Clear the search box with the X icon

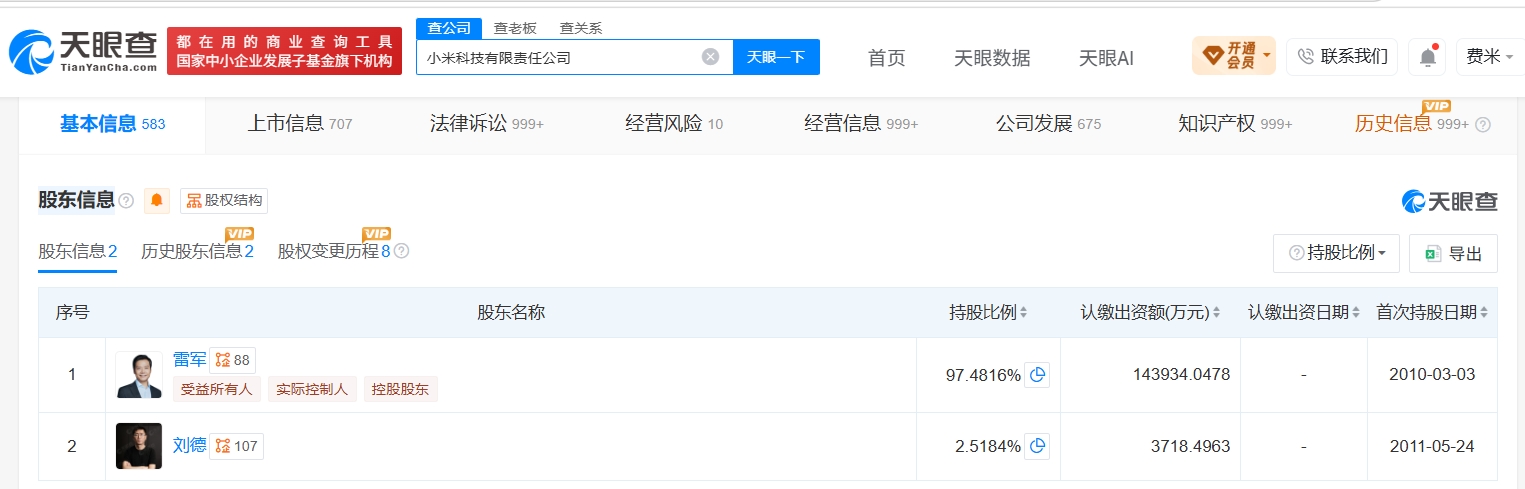pyautogui.click(x=710, y=57)
